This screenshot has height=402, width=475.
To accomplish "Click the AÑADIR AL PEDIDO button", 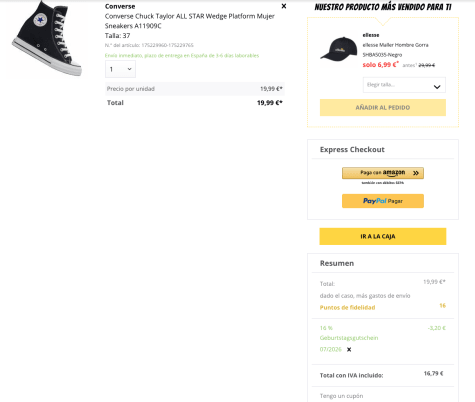I will 383,108.
